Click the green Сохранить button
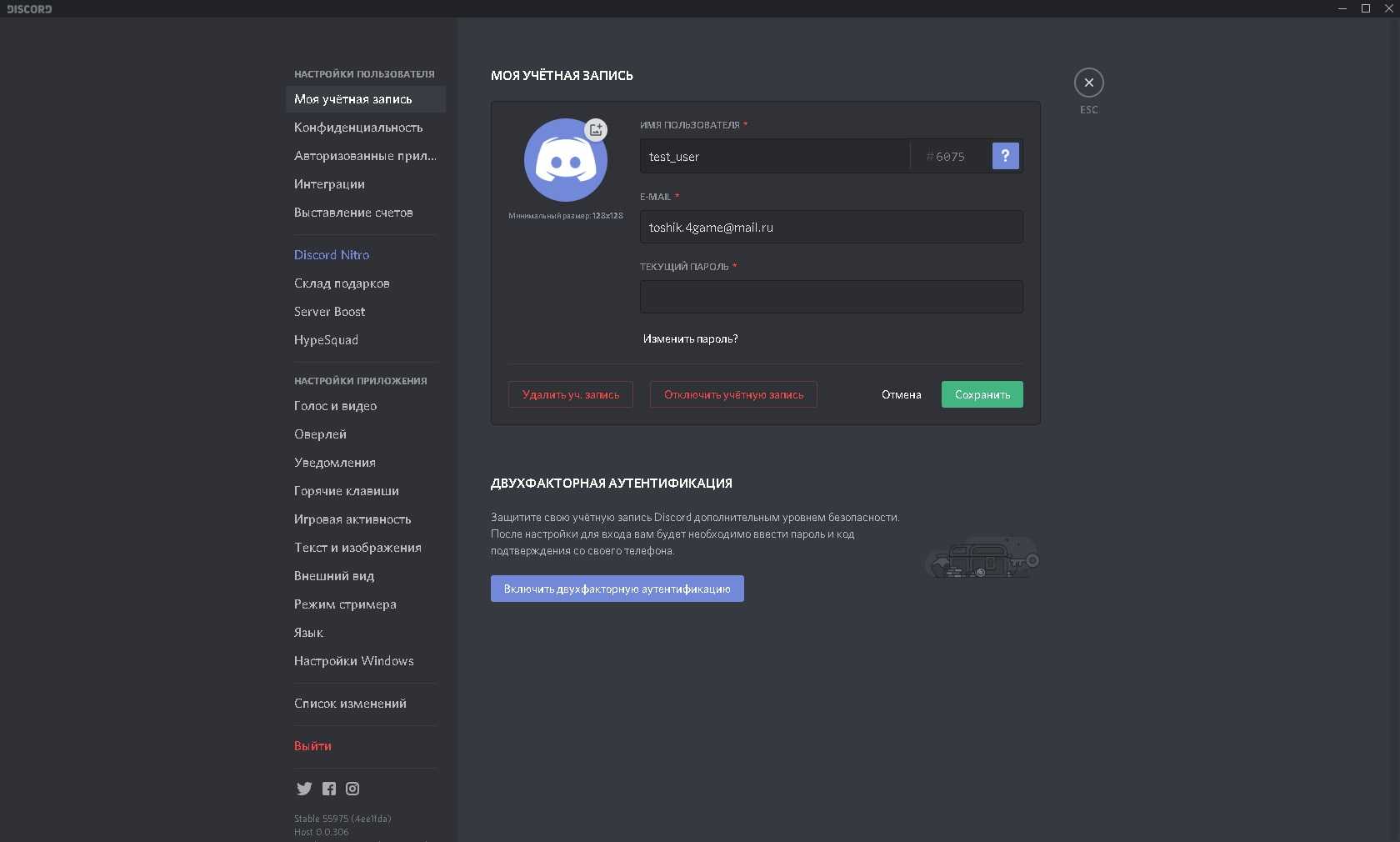Viewport: 1400px width, 842px height. tap(982, 394)
